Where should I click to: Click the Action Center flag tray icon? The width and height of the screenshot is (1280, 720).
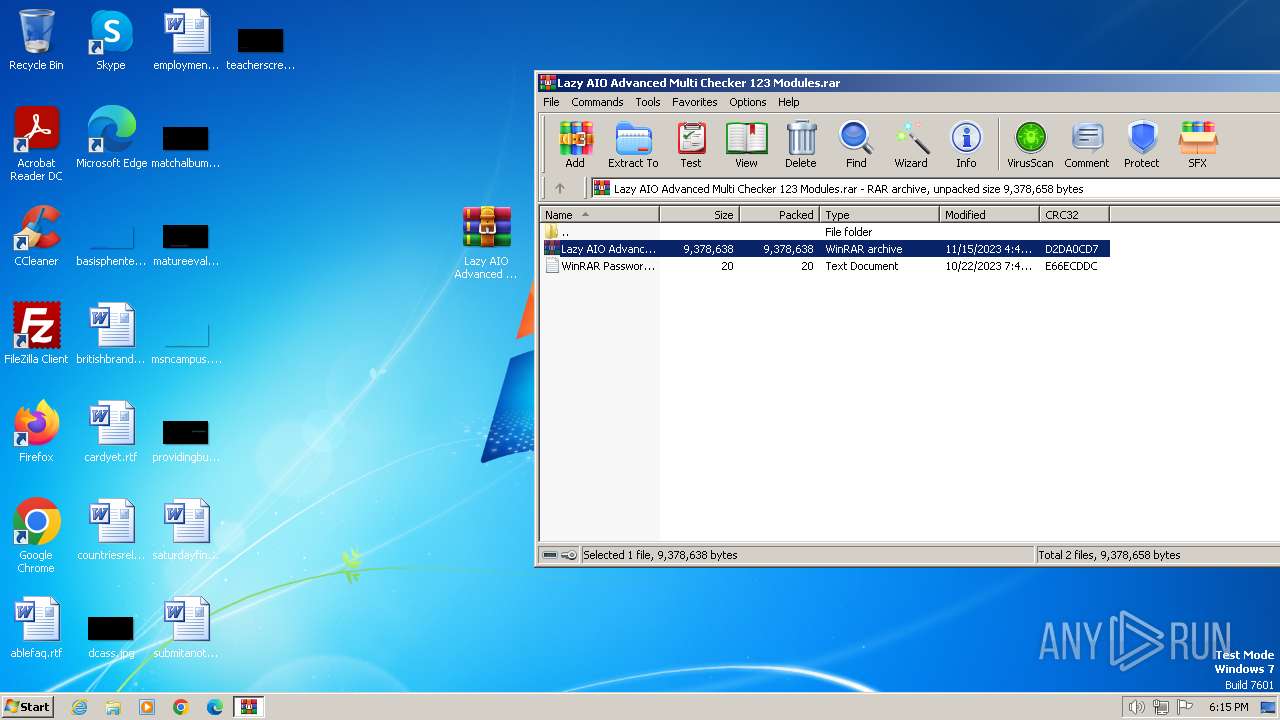[1186, 707]
